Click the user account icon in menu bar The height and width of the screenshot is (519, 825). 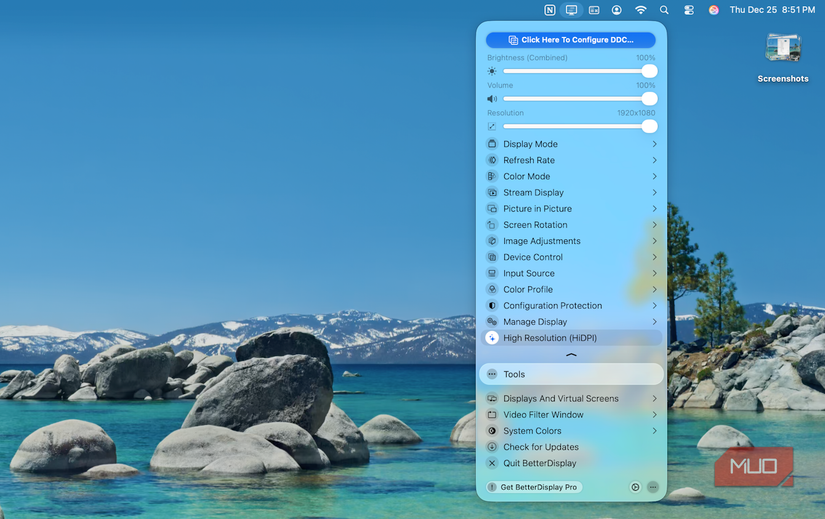(617, 10)
